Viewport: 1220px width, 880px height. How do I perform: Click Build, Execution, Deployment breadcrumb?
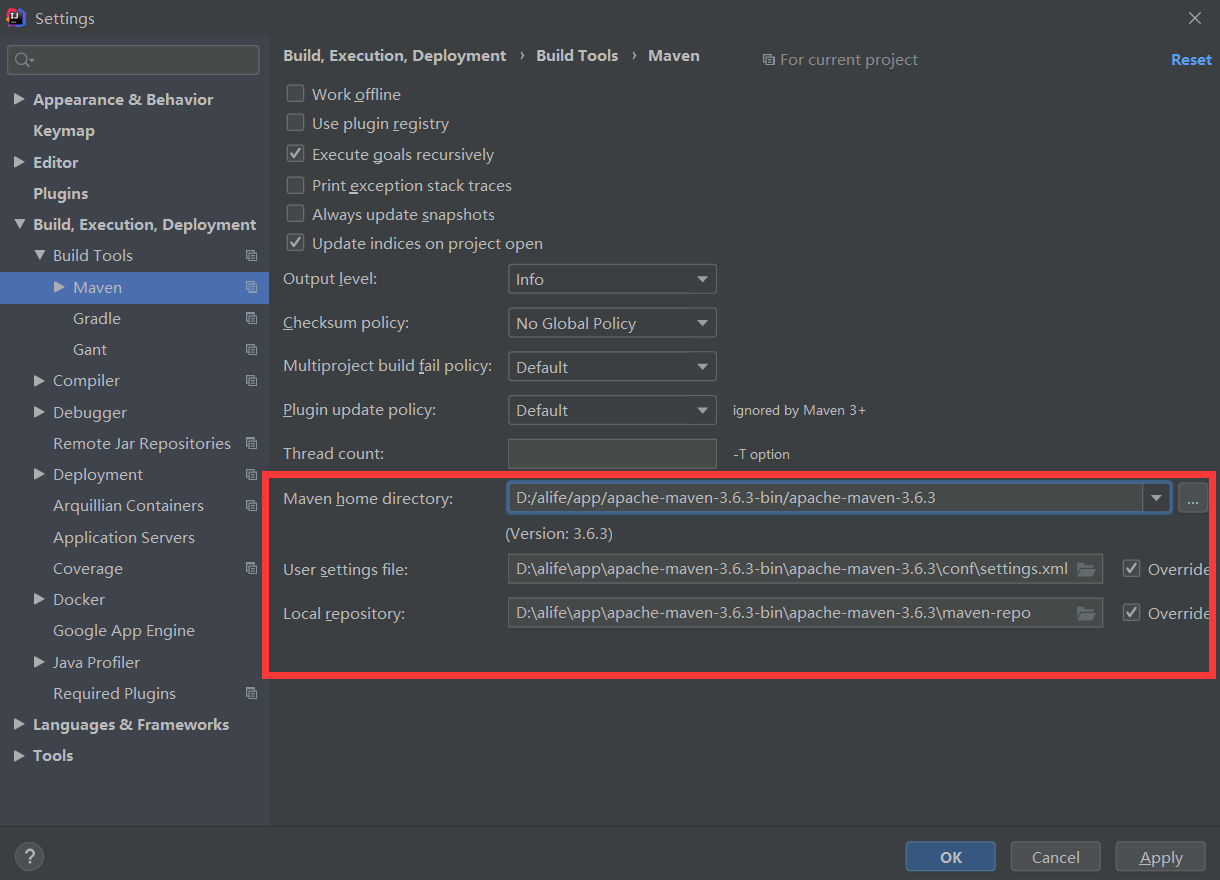point(395,56)
